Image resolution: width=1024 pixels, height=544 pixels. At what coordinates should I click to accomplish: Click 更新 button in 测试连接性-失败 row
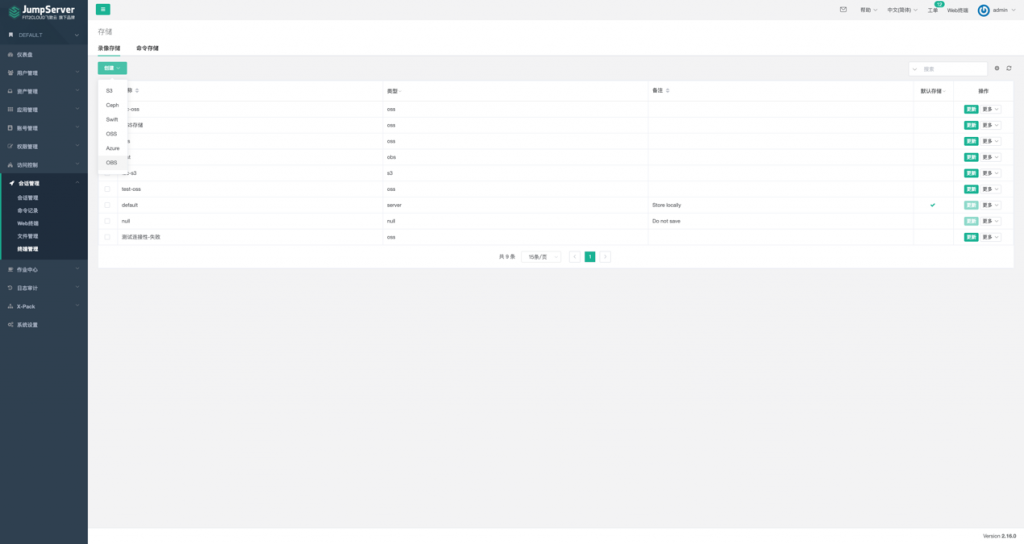click(x=971, y=237)
